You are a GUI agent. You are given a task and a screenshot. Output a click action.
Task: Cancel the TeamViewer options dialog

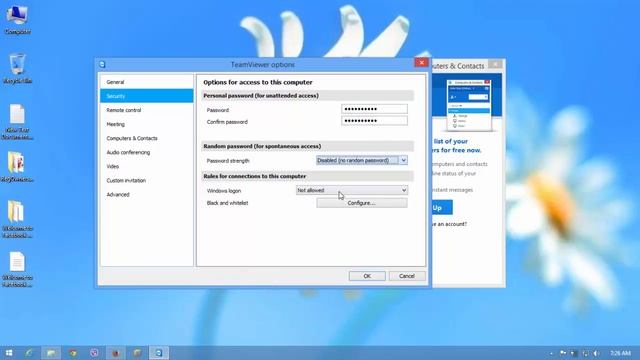pyautogui.click(x=407, y=276)
